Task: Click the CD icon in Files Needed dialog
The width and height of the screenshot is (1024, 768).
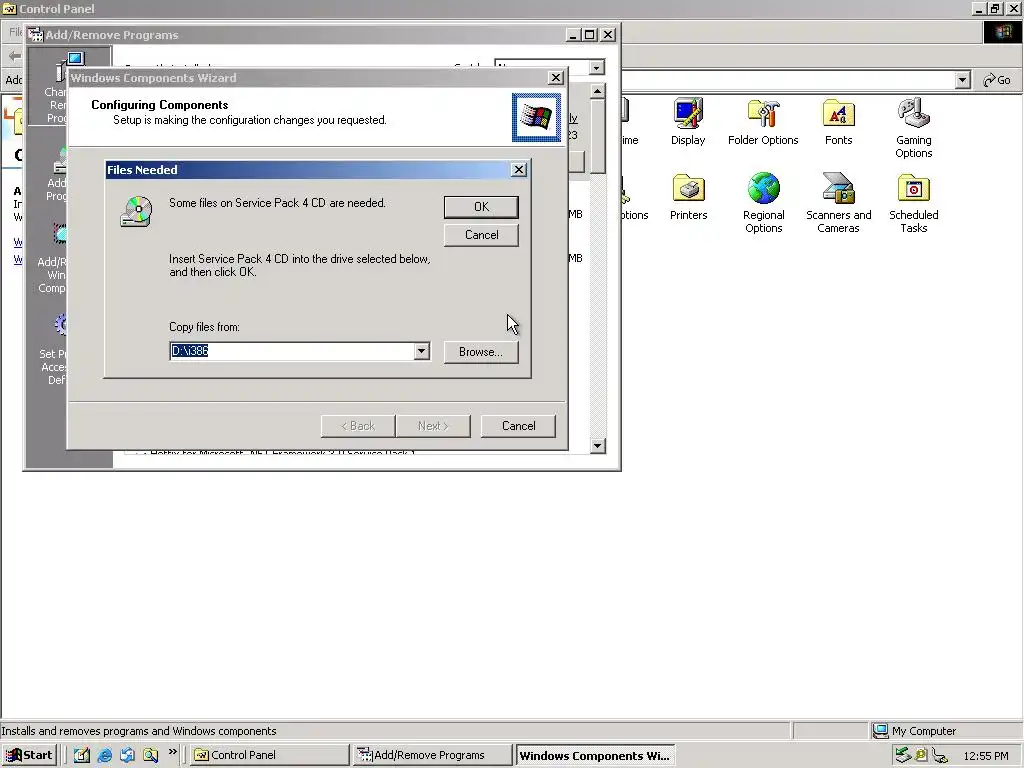Action: (136, 211)
